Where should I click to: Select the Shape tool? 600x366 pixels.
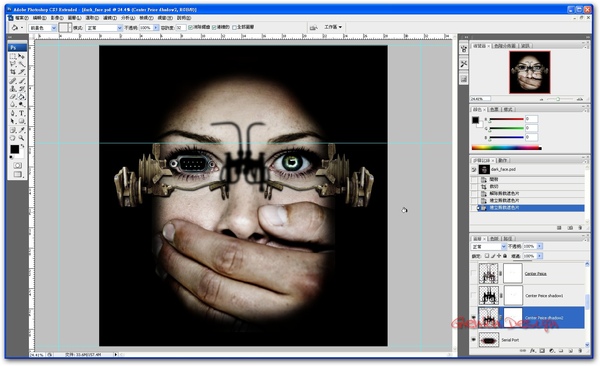21,121
